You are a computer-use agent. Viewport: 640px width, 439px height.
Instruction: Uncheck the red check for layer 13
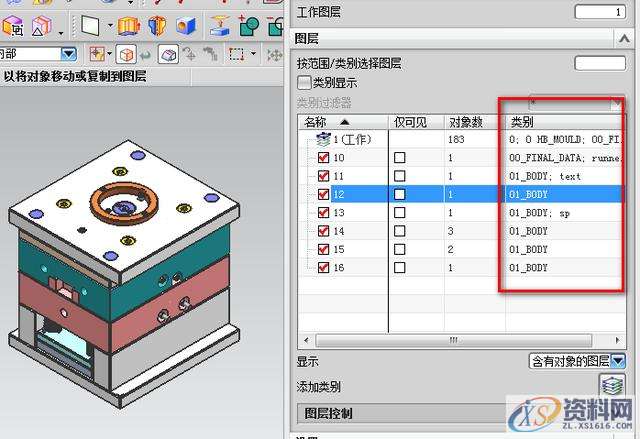(323, 213)
